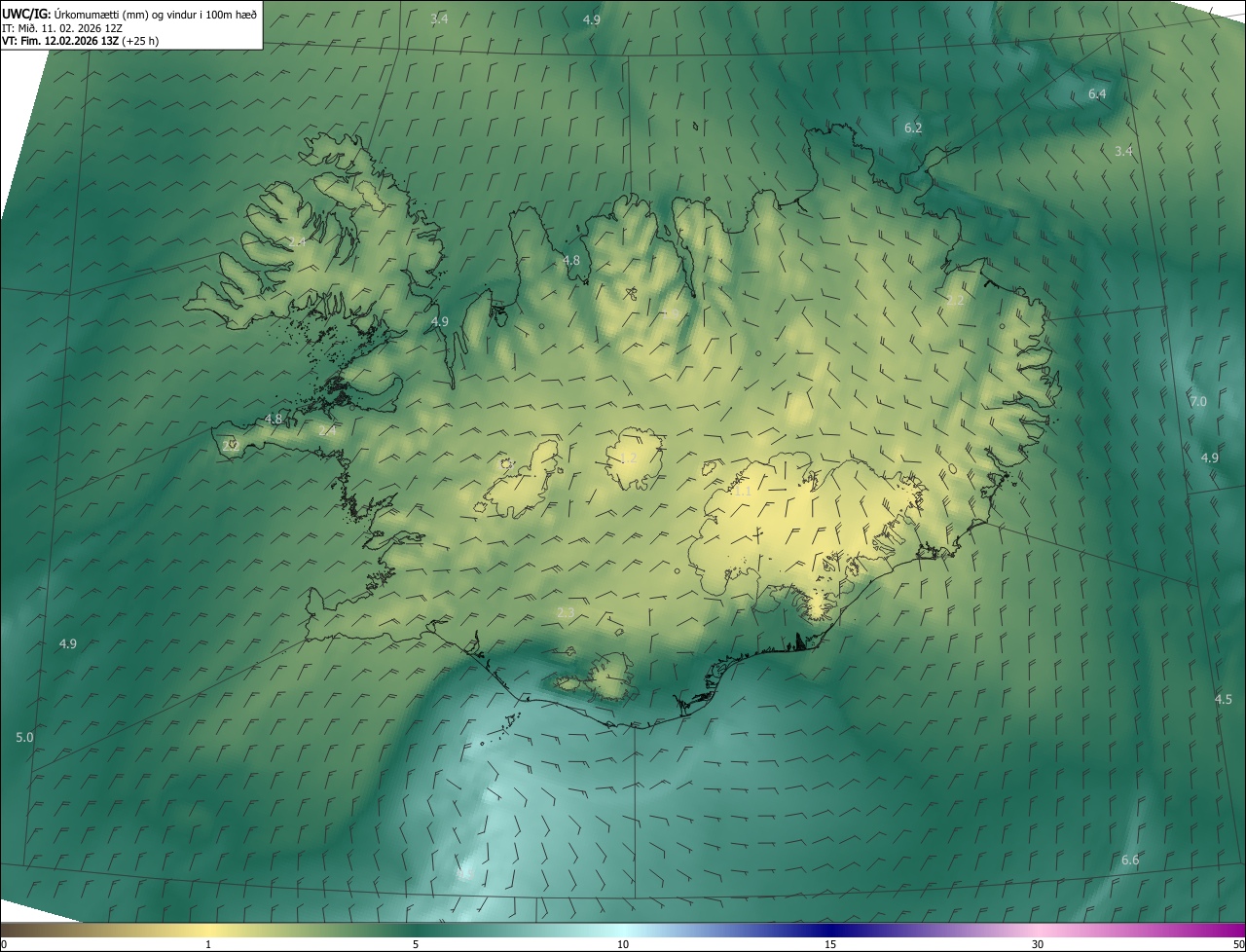Click the 1 tick on the color scale
Image resolution: width=1246 pixels, height=952 pixels.
click(x=208, y=944)
